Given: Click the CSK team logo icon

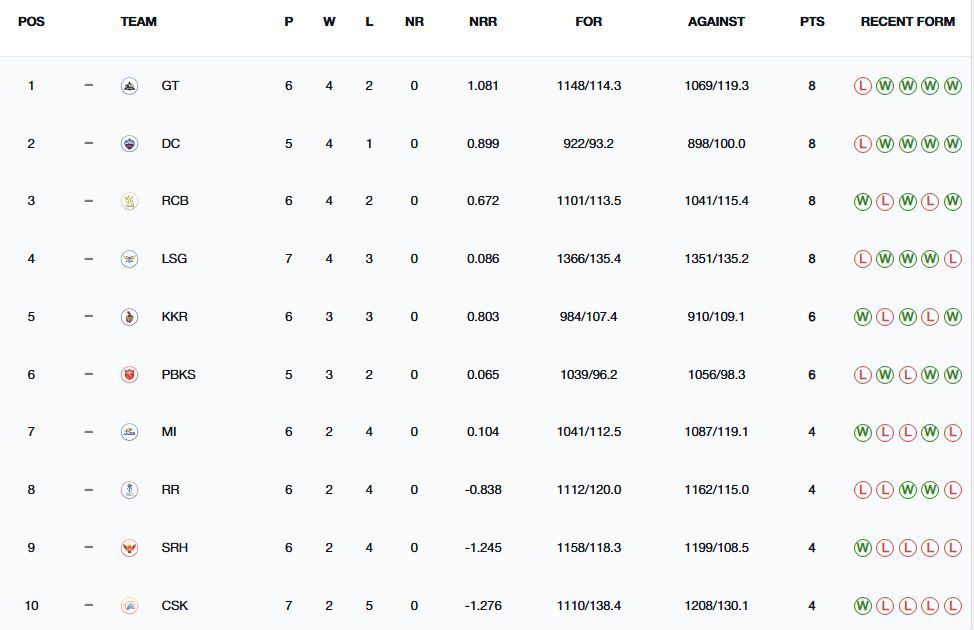Looking at the screenshot, I should (129, 605).
